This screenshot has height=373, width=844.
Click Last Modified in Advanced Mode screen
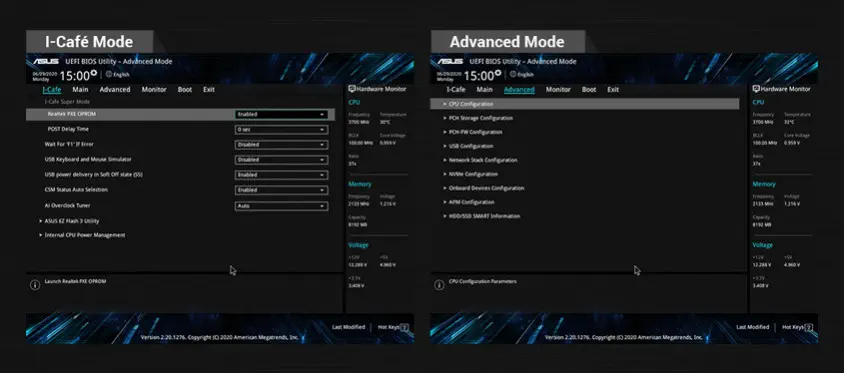[x=752, y=327]
